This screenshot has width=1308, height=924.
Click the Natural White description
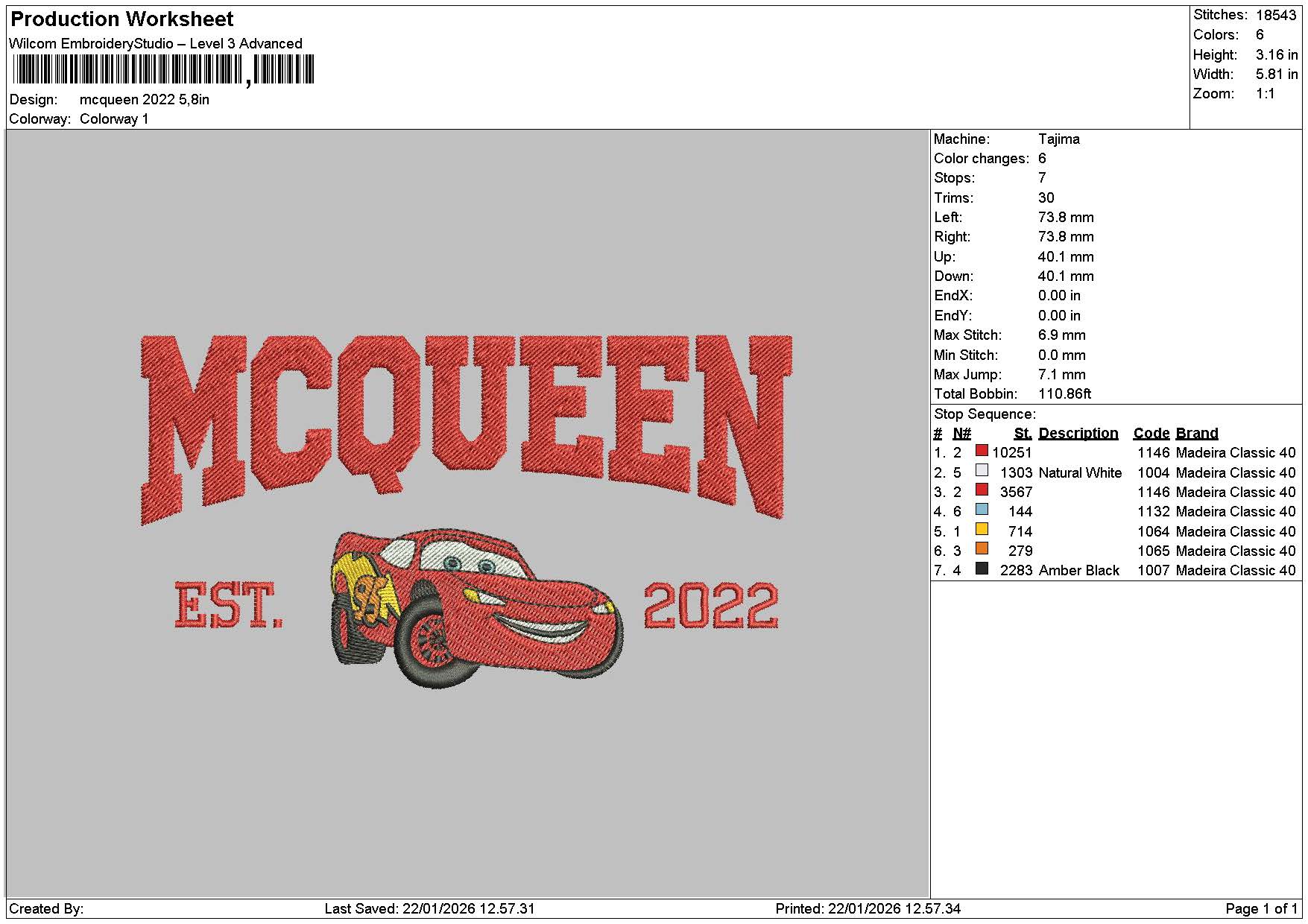click(1080, 473)
